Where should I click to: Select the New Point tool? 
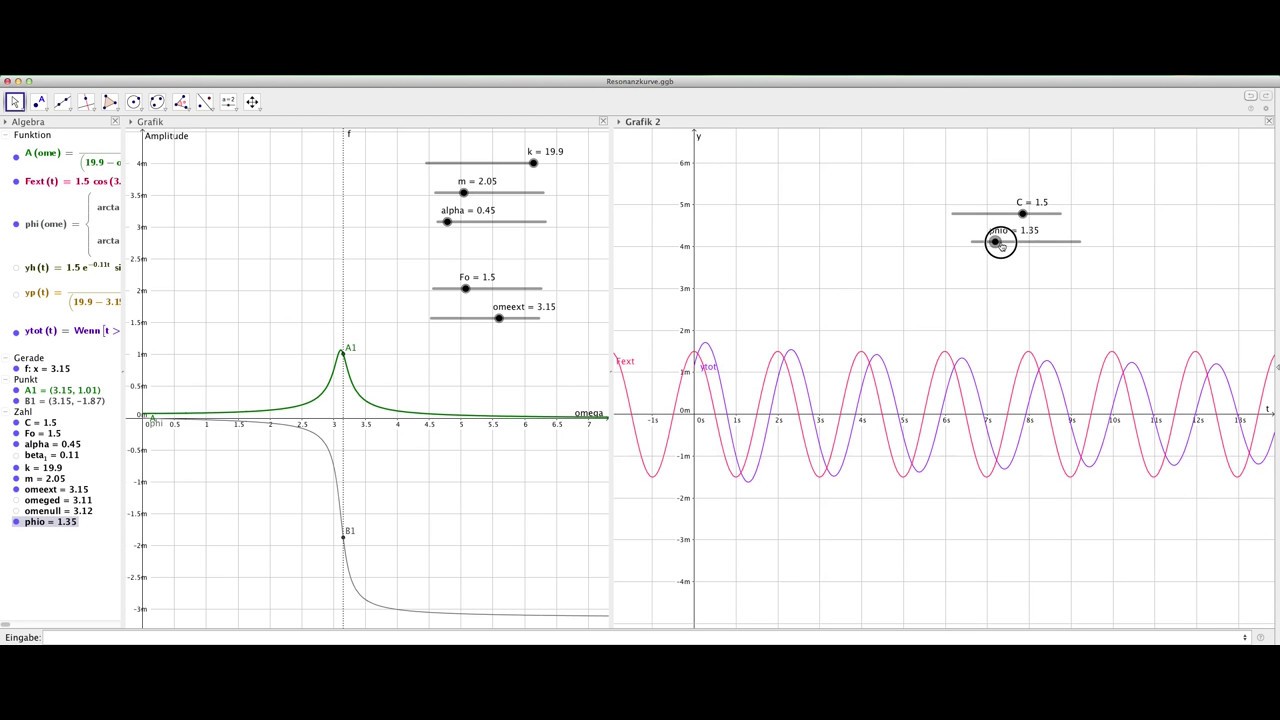38,102
